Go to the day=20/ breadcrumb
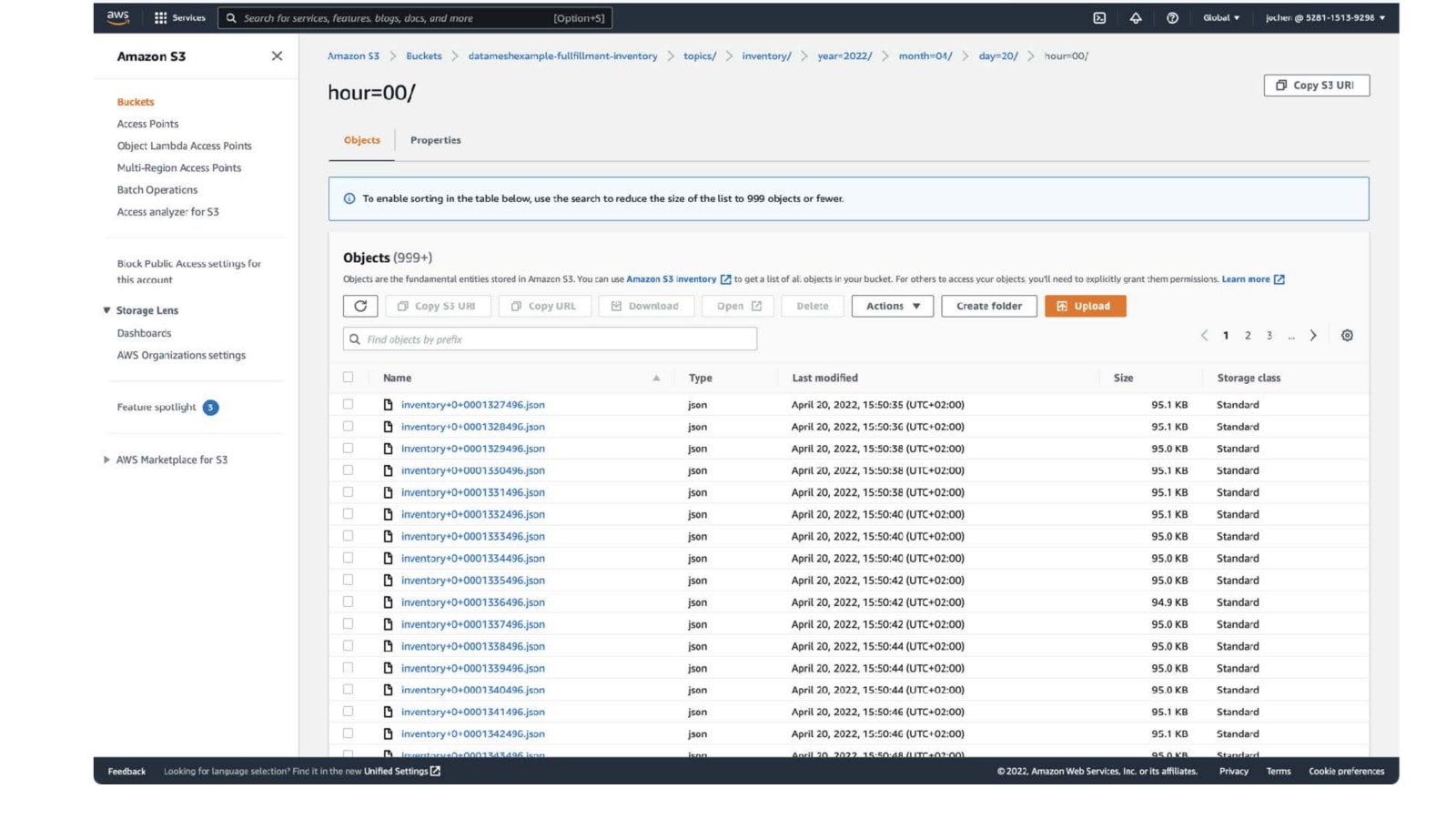Viewport: 1456px width, 819px height. click(998, 56)
